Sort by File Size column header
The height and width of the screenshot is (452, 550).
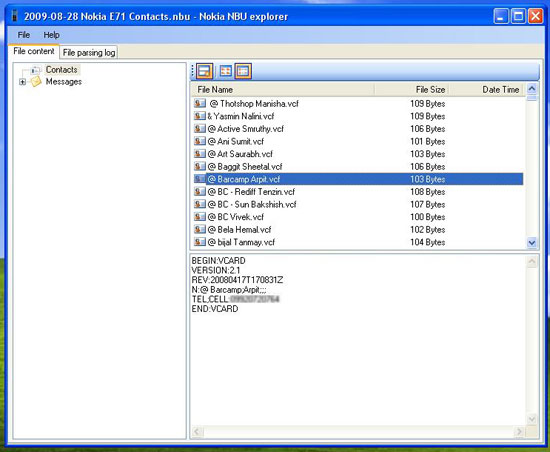[411, 90]
